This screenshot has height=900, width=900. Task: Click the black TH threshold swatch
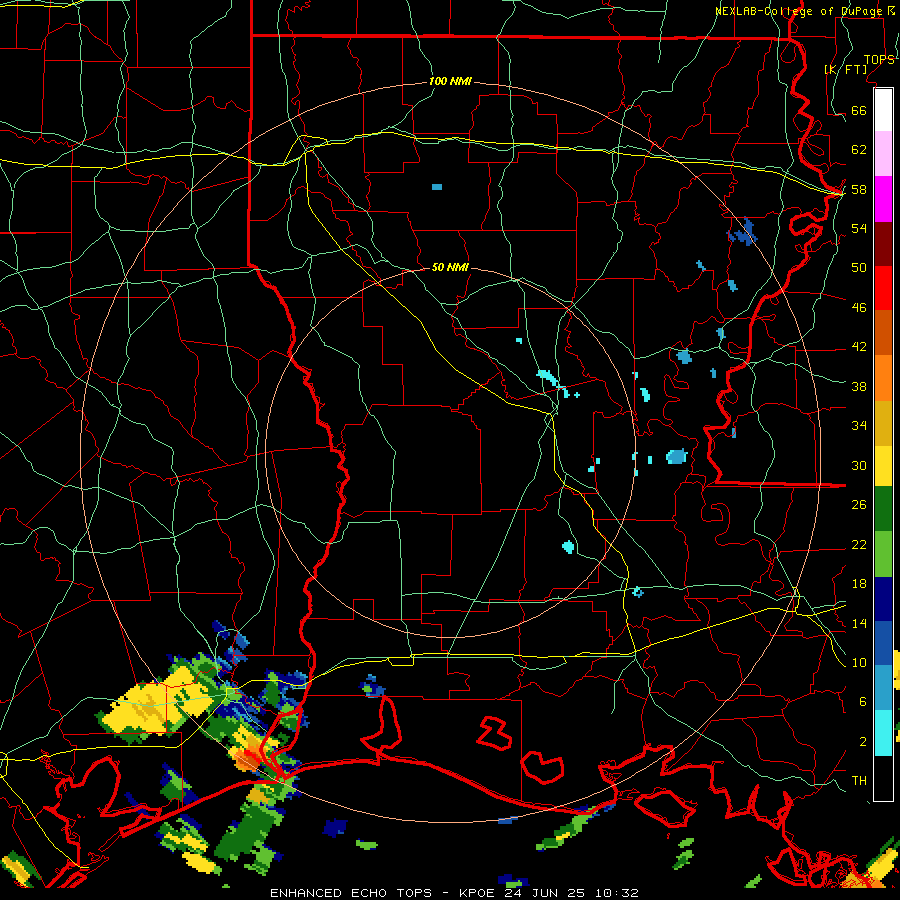pos(883,777)
